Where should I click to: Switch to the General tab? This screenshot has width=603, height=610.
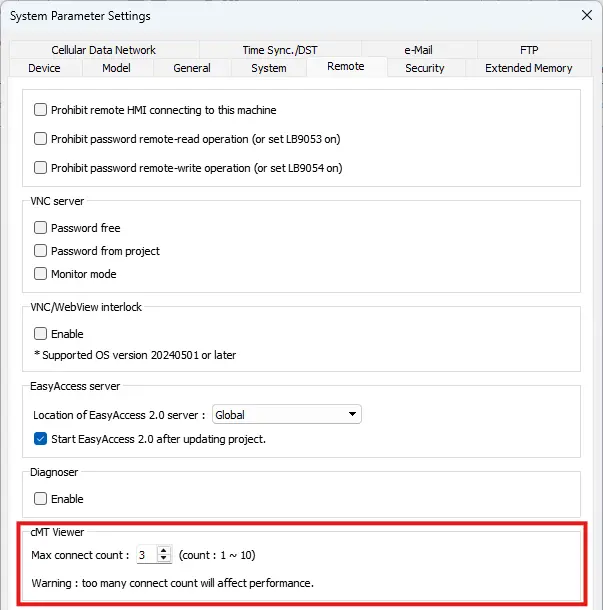pyautogui.click(x=192, y=68)
